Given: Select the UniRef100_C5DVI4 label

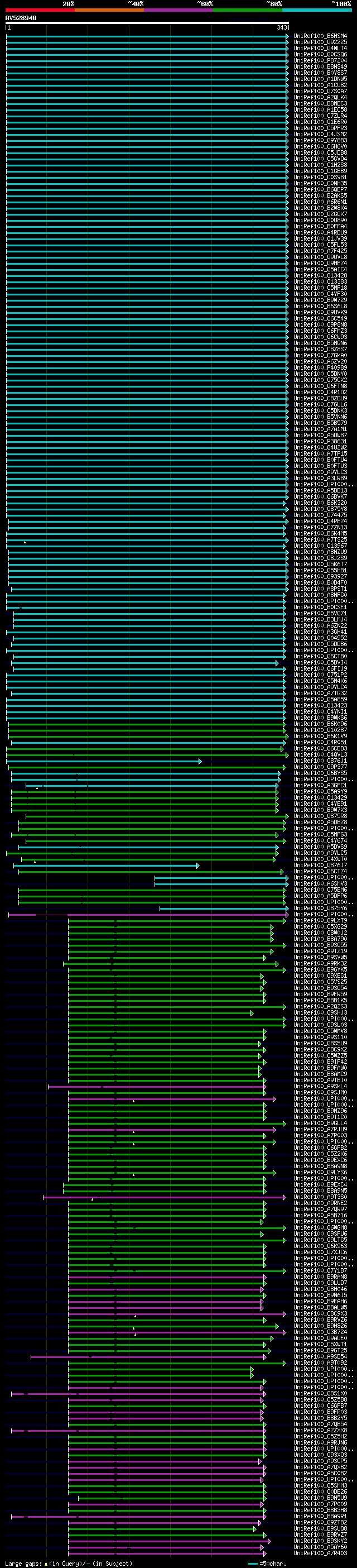Looking at the screenshot, I should 320,662.
